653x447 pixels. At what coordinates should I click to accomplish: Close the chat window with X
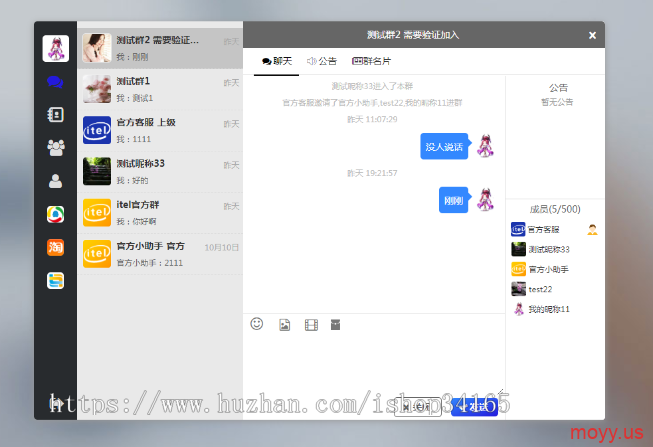(592, 35)
